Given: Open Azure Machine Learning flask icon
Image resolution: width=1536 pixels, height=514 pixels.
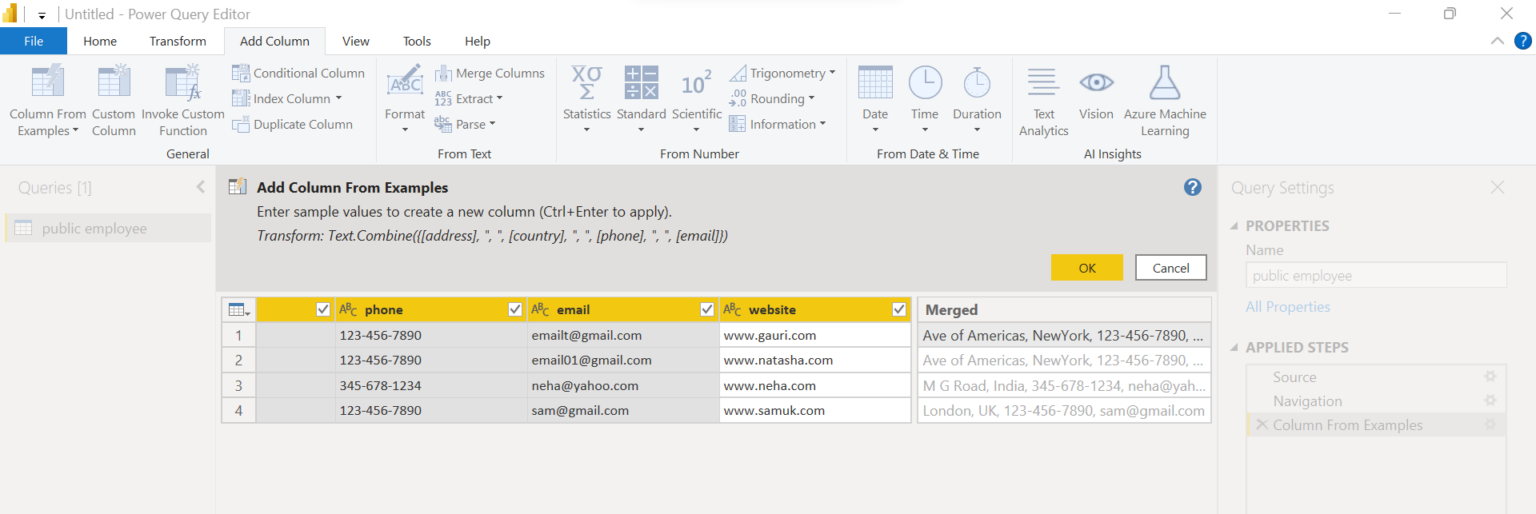Looking at the screenshot, I should point(1165,83).
